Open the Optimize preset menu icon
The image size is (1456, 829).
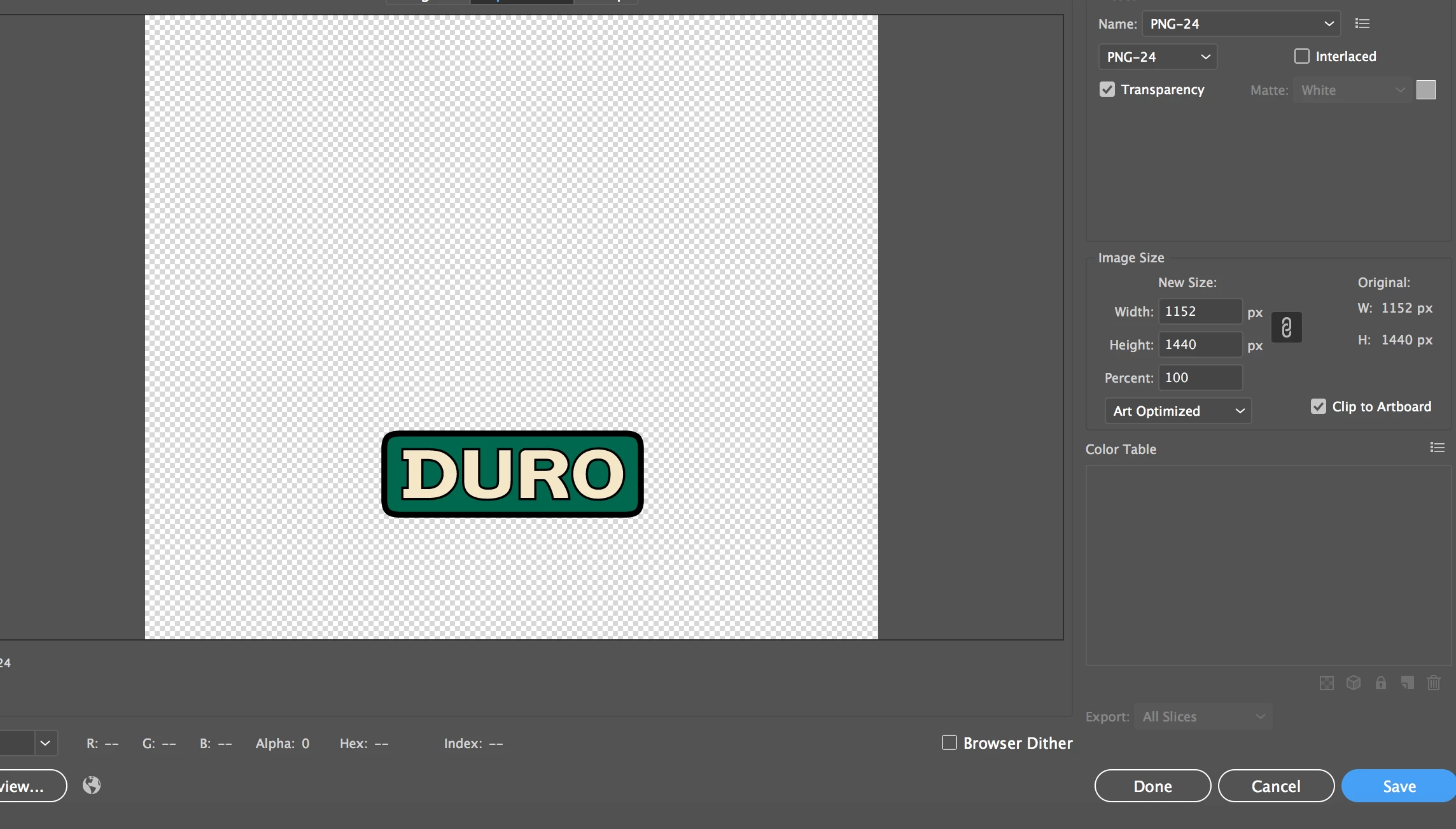(x=1362, y=24)
